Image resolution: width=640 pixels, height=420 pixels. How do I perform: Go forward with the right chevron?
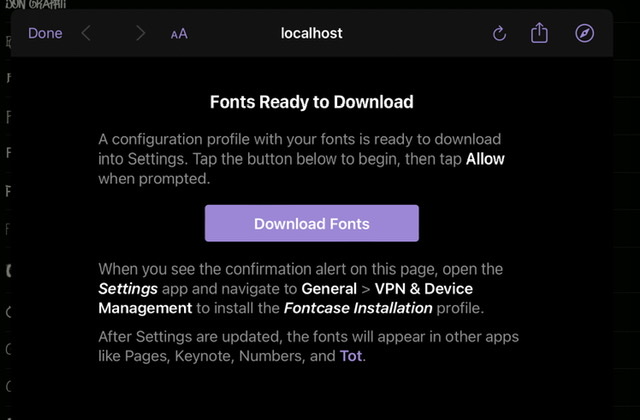click(140, 33)
